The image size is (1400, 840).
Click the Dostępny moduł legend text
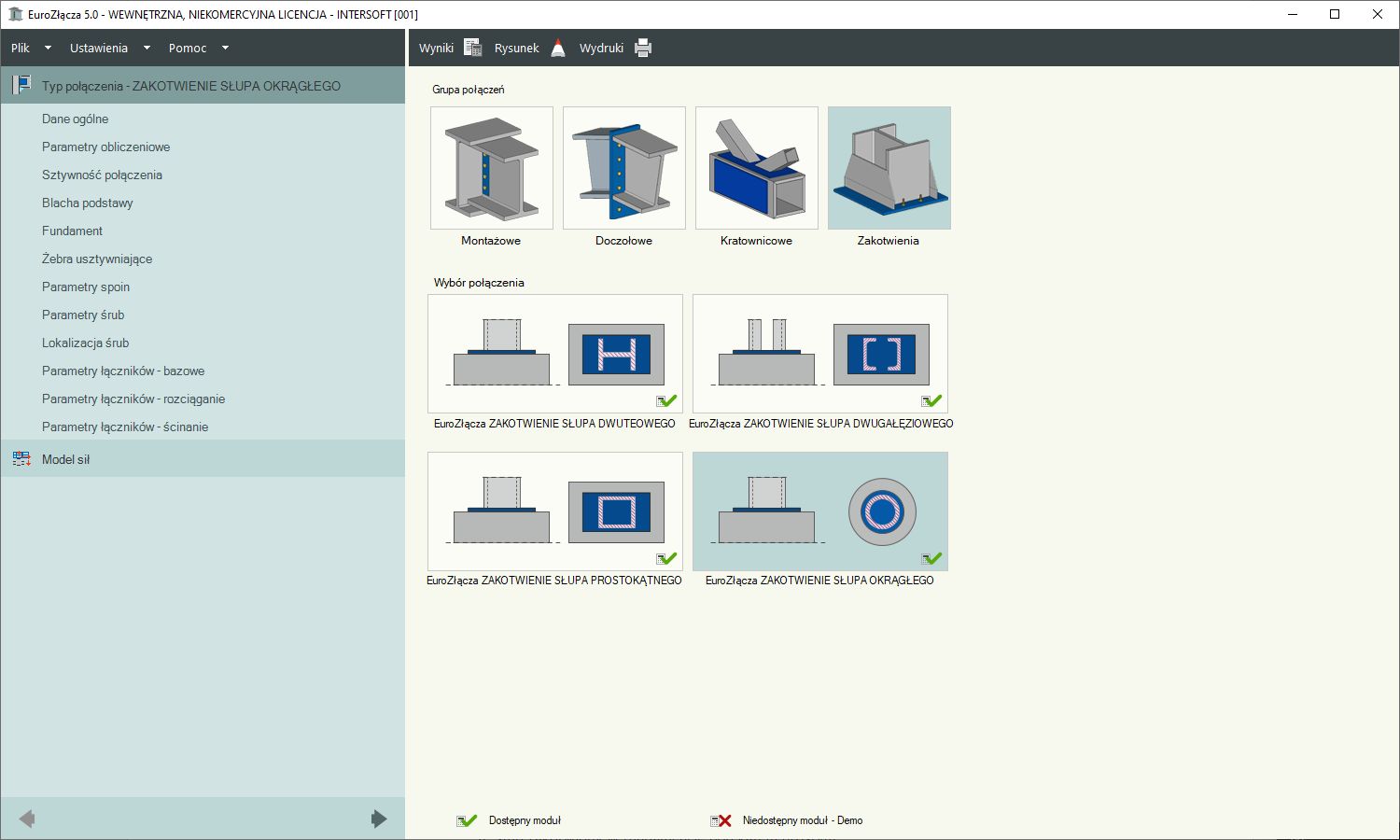pyautogui.click(x=525, y=820)
